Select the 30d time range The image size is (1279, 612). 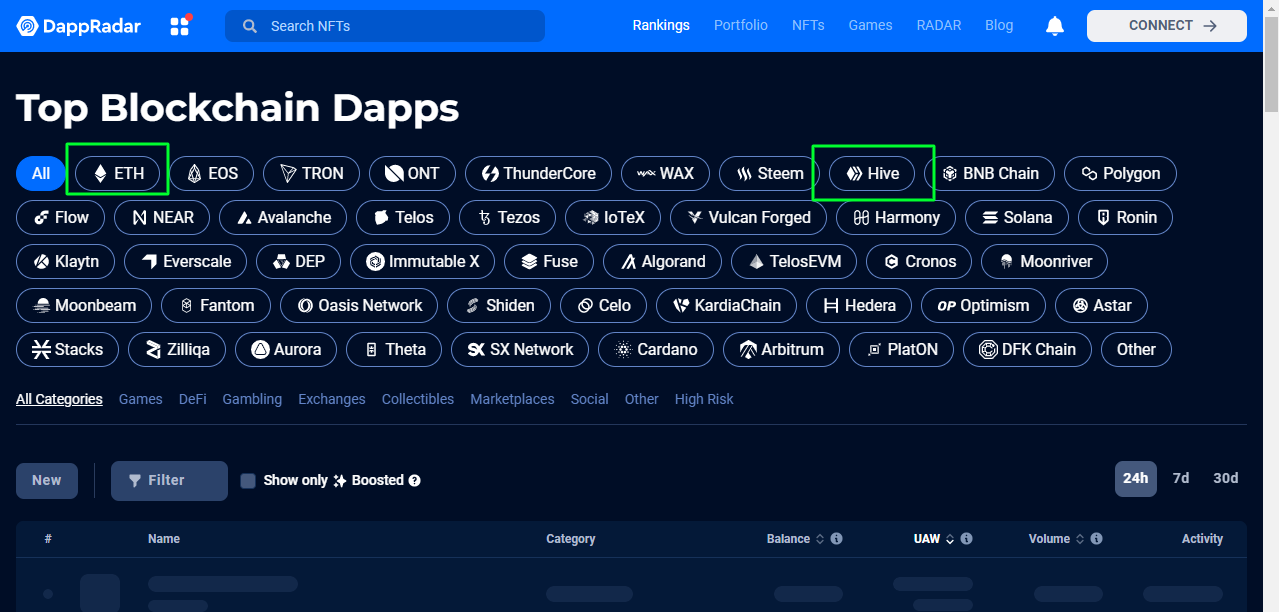[x=1226, y=478]
